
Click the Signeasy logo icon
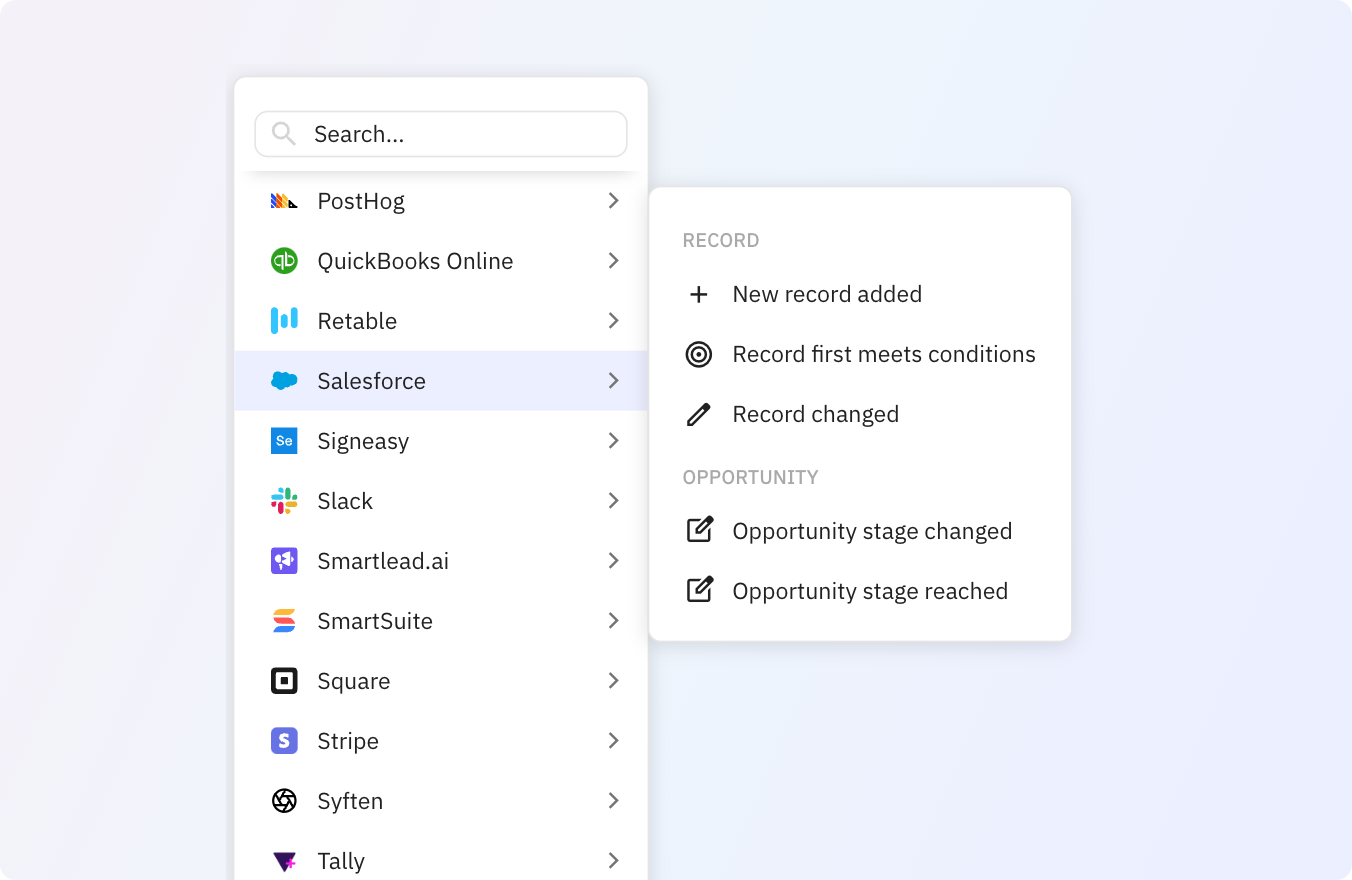coord(284,441)
